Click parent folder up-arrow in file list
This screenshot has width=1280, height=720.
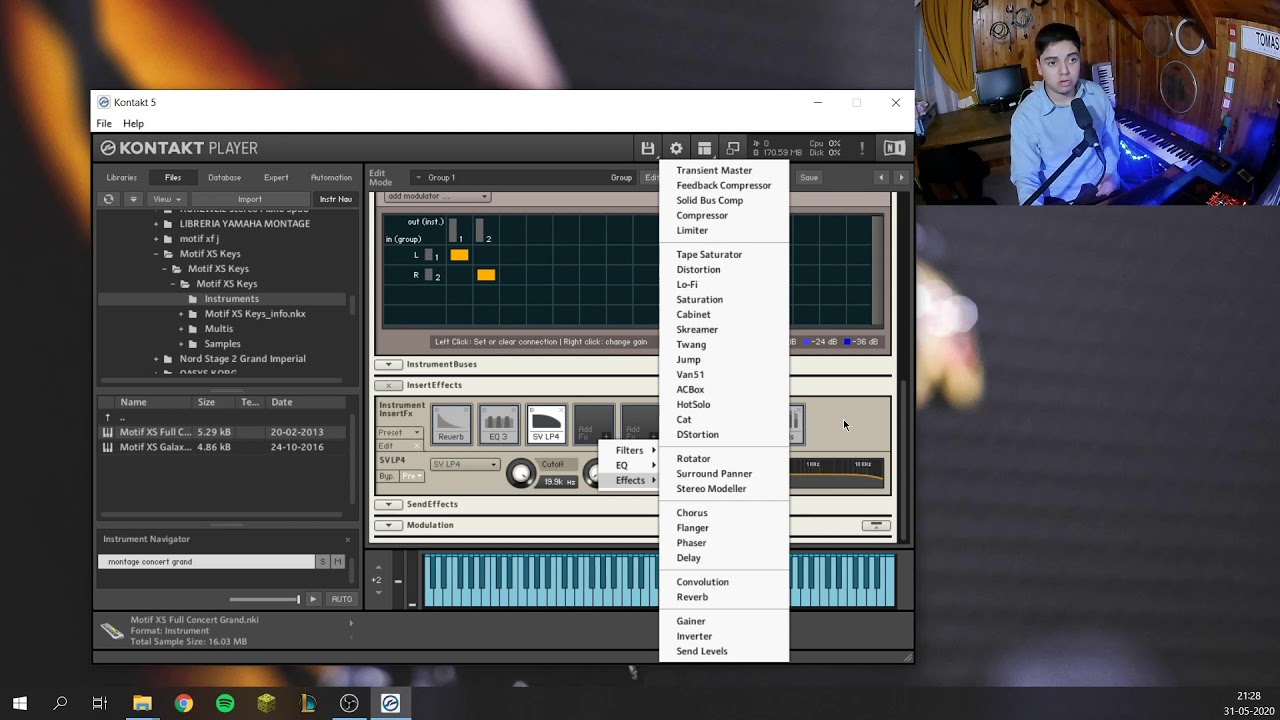[x=108, y=417]
